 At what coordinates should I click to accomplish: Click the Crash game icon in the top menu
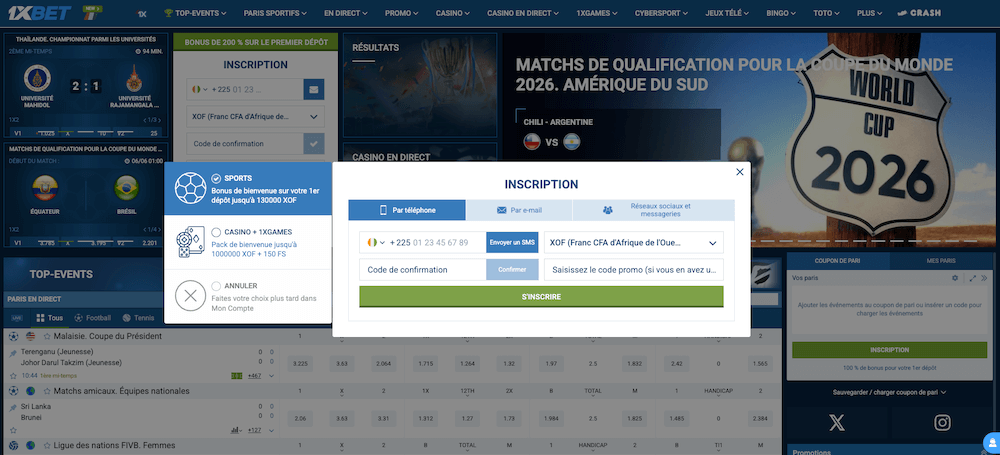[919, 13]
